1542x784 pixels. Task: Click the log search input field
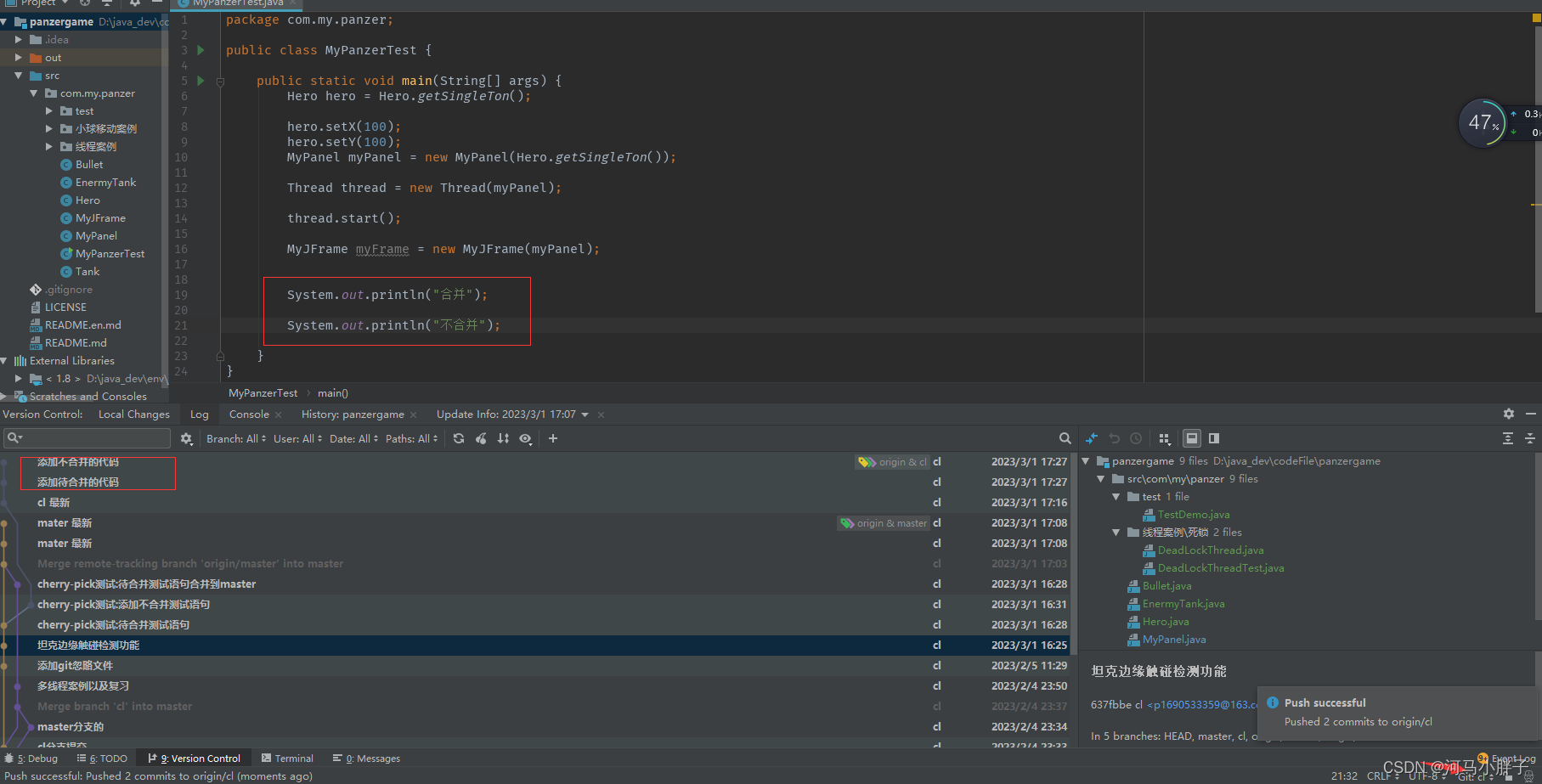click(x=88, y=438)
